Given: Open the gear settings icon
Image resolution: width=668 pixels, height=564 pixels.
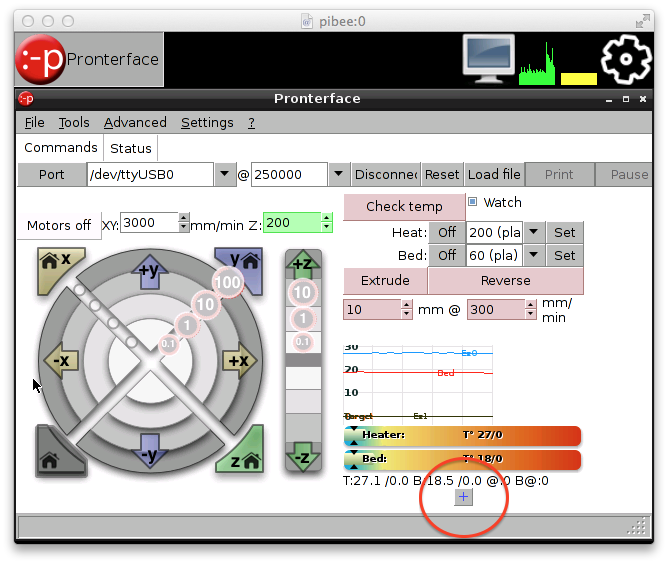Looking at the screenshot, I should (626, 60).
